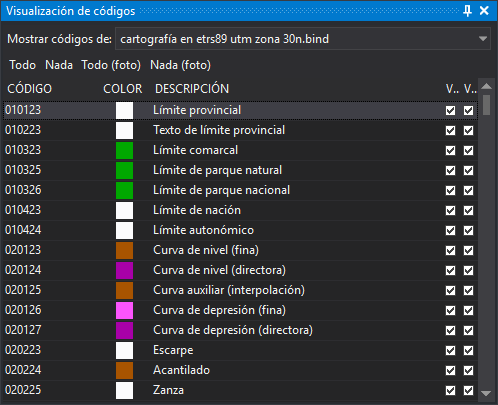Toggle first checkbox for Texto de límite provincial
The height and width of the screenshot is (405, 498).
pos(450,130)
